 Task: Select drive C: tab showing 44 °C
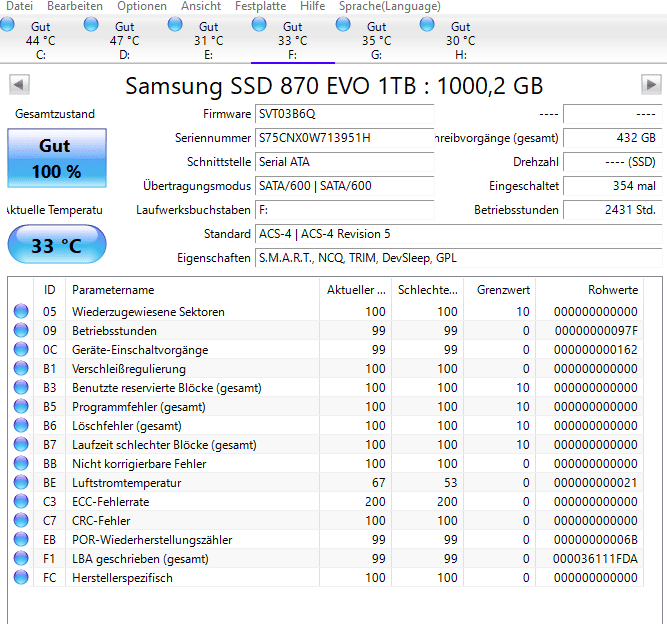(x=41, y=40)
